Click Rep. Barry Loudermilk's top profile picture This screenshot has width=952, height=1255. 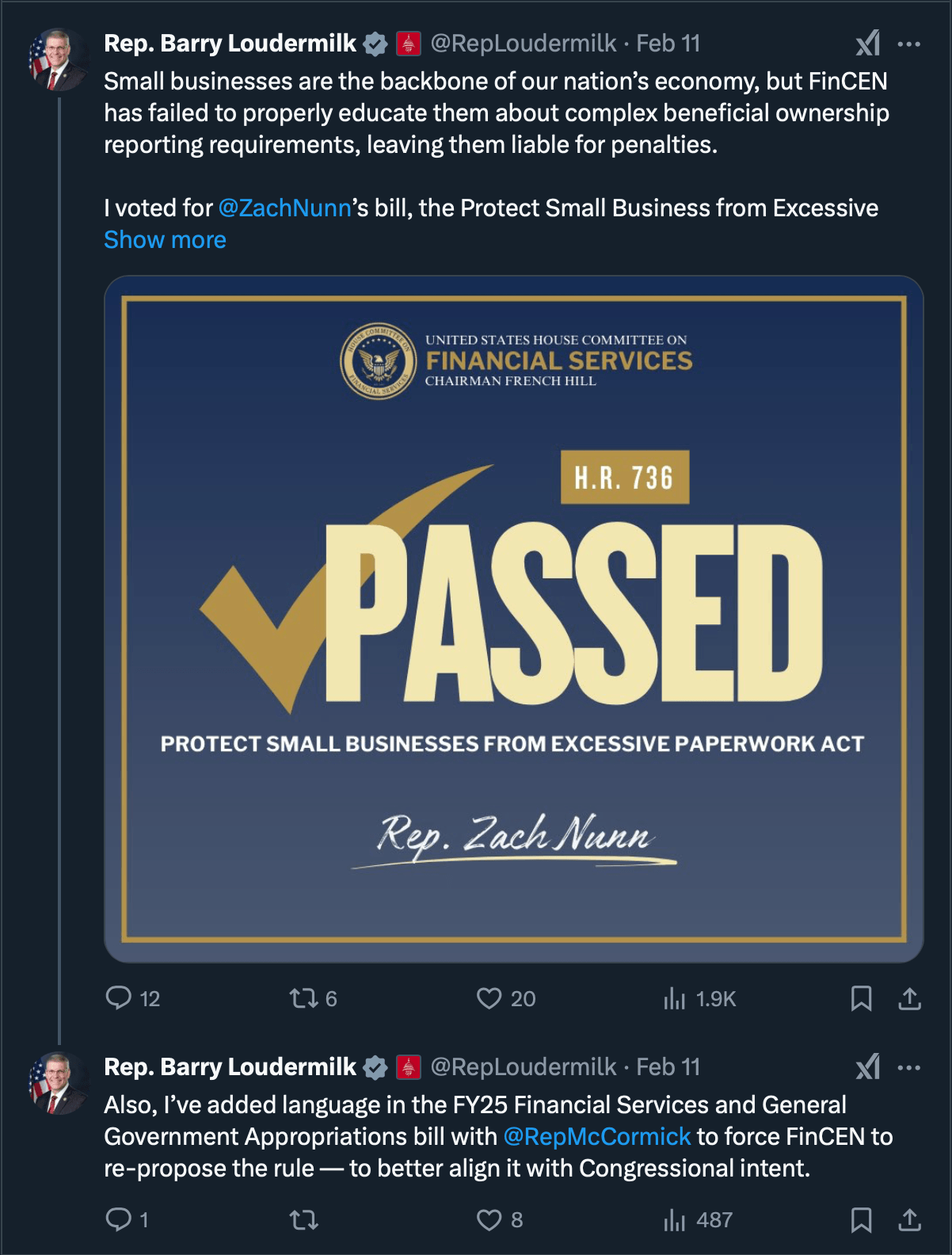point(58,59)
